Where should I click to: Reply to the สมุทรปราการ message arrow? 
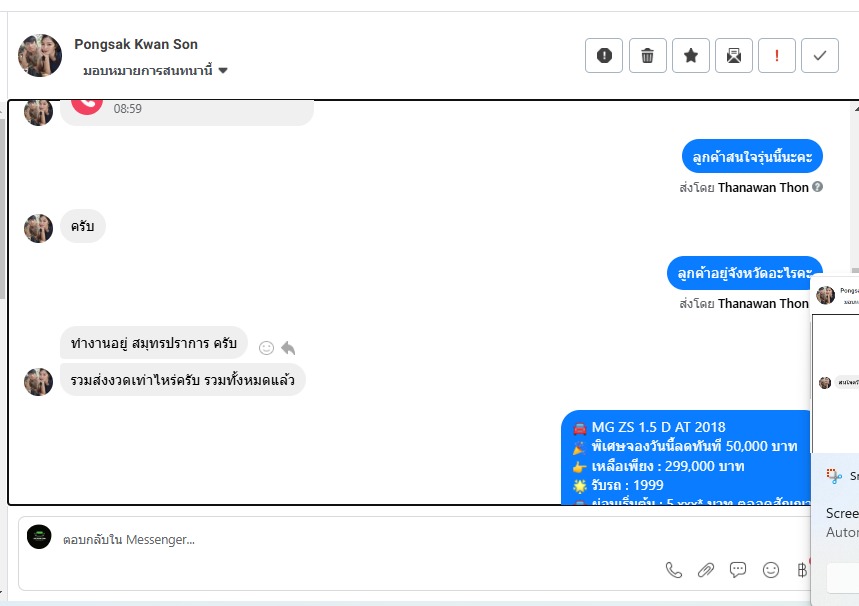tap(288, 348)
